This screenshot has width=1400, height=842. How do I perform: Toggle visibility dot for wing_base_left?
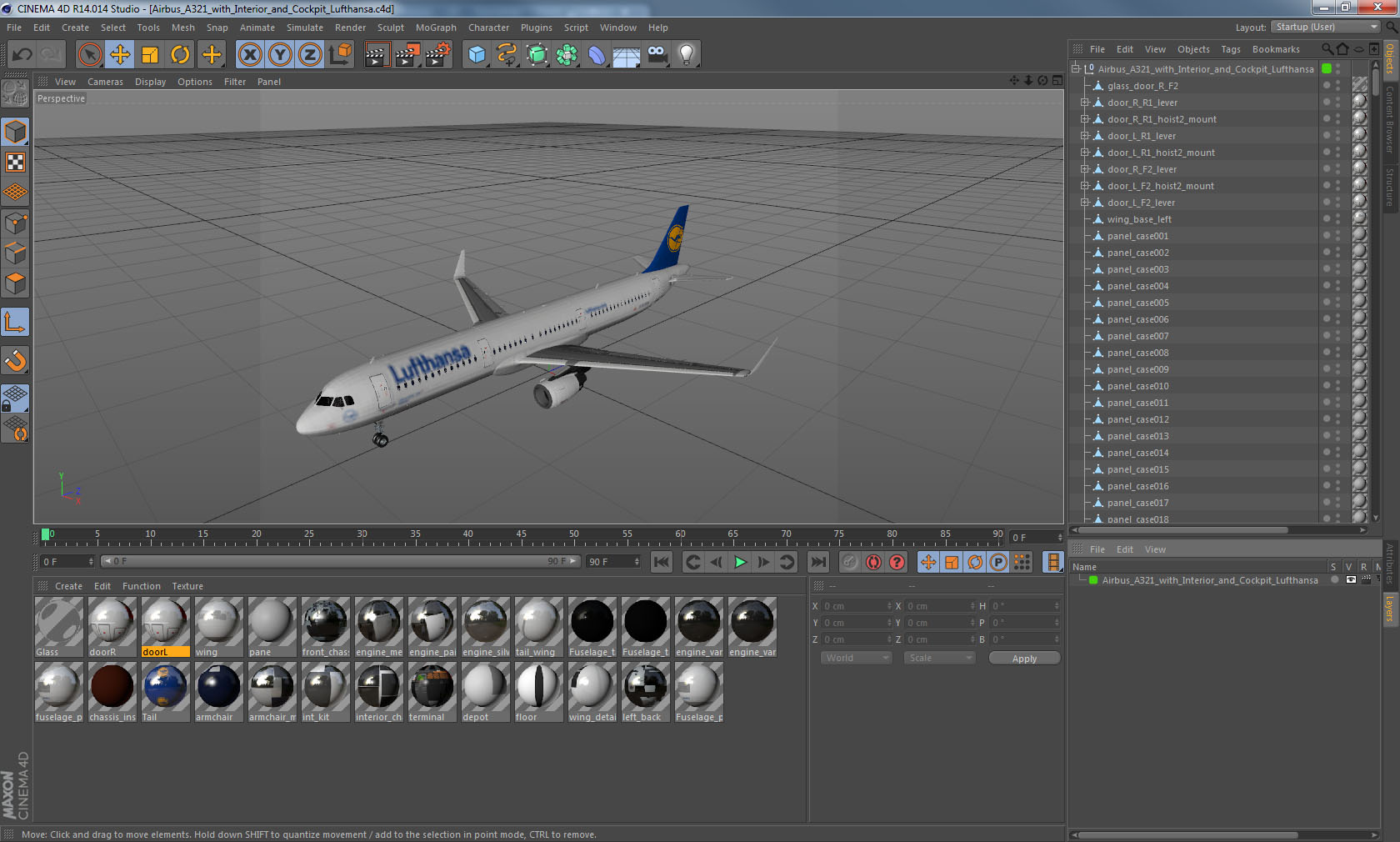1327,217
